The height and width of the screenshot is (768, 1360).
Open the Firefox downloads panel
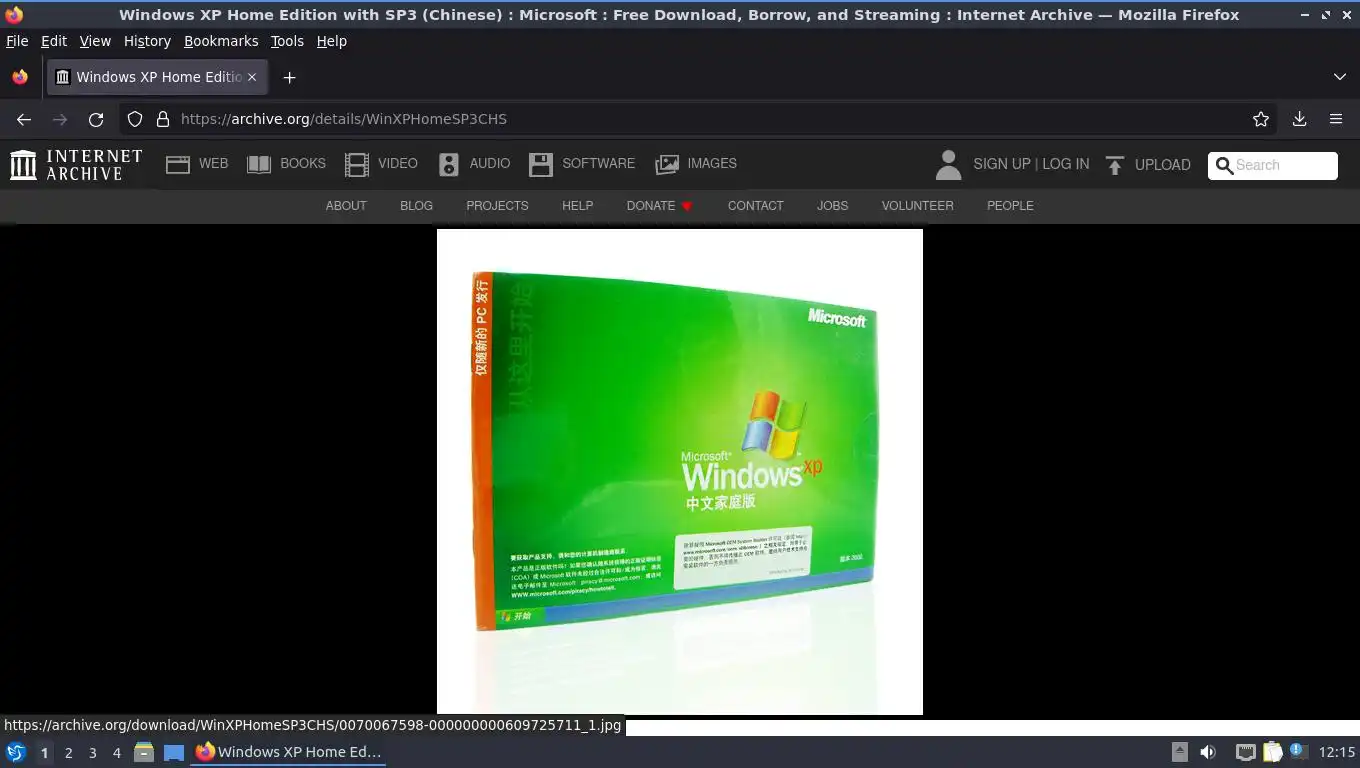point(1299,119)
